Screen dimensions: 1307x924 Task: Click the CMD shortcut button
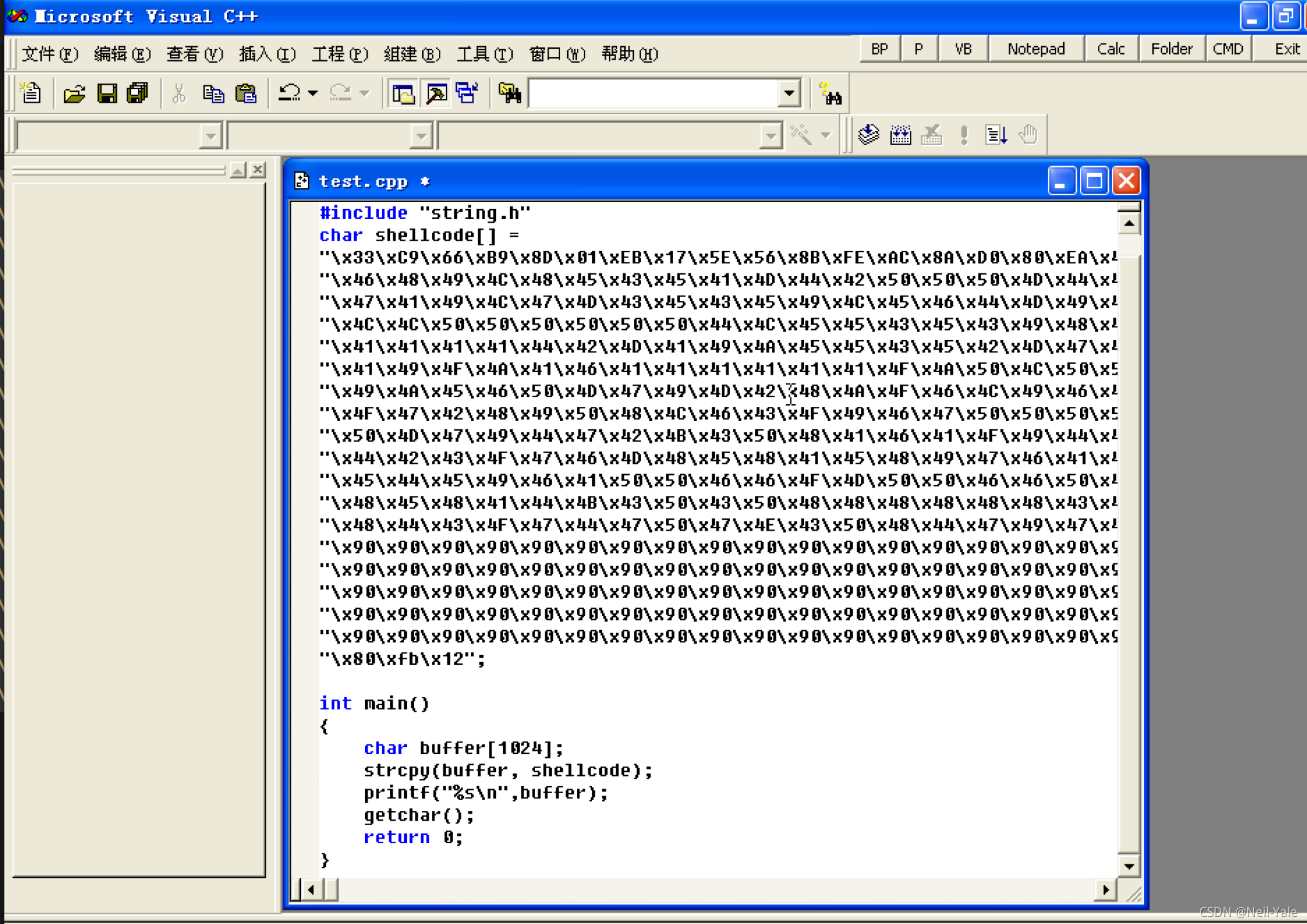(1227, 49)
